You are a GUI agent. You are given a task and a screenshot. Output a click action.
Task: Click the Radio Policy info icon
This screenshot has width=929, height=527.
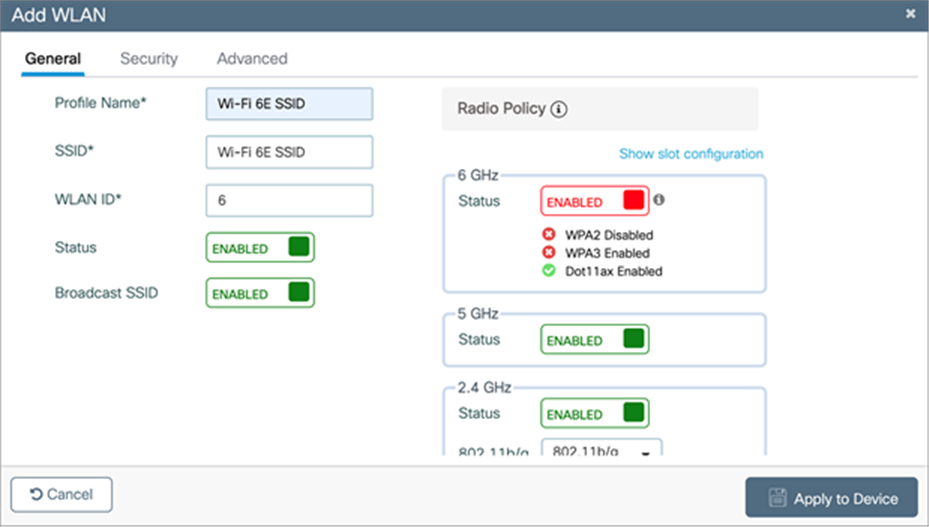(x=559, y=110)
